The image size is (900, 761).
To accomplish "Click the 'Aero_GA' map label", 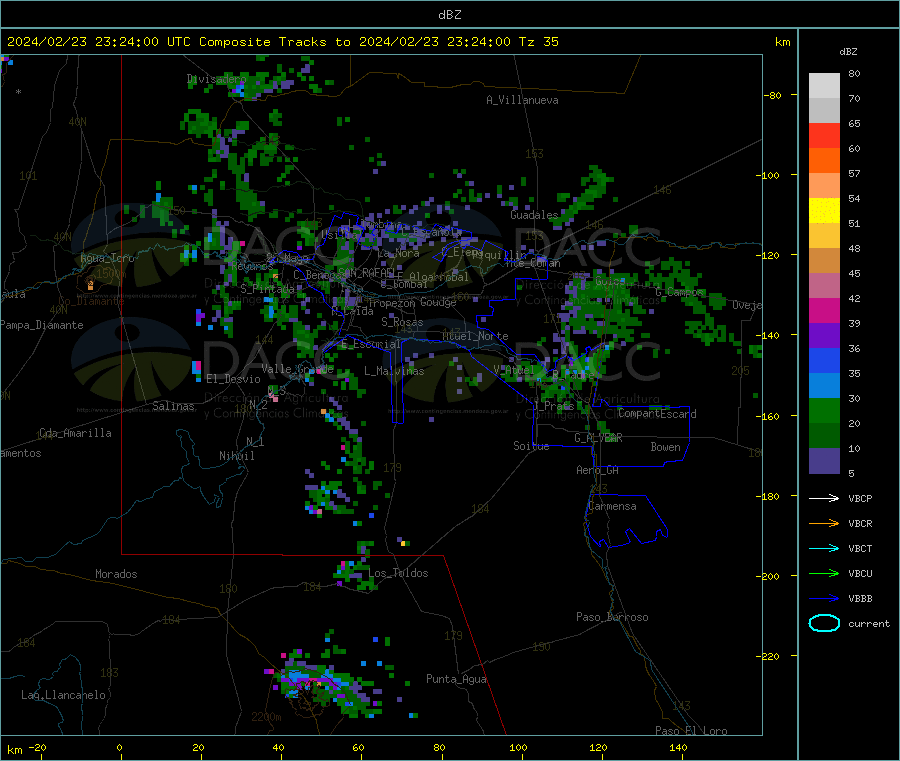I will pos(597,470).
